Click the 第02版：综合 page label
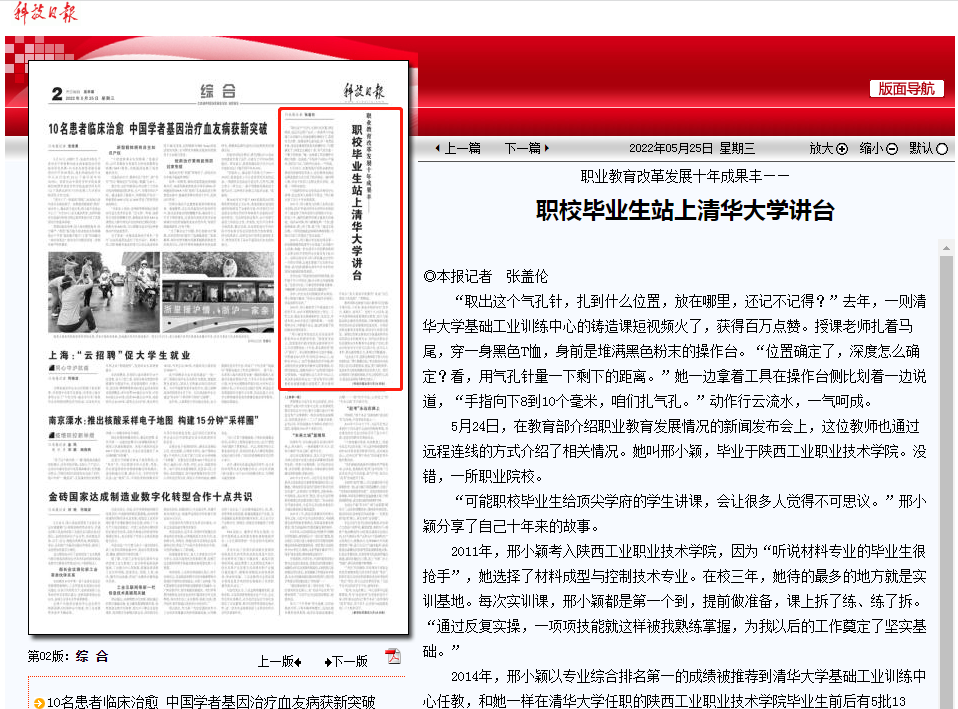Screen dimensions: 958x709 (68, 656)
